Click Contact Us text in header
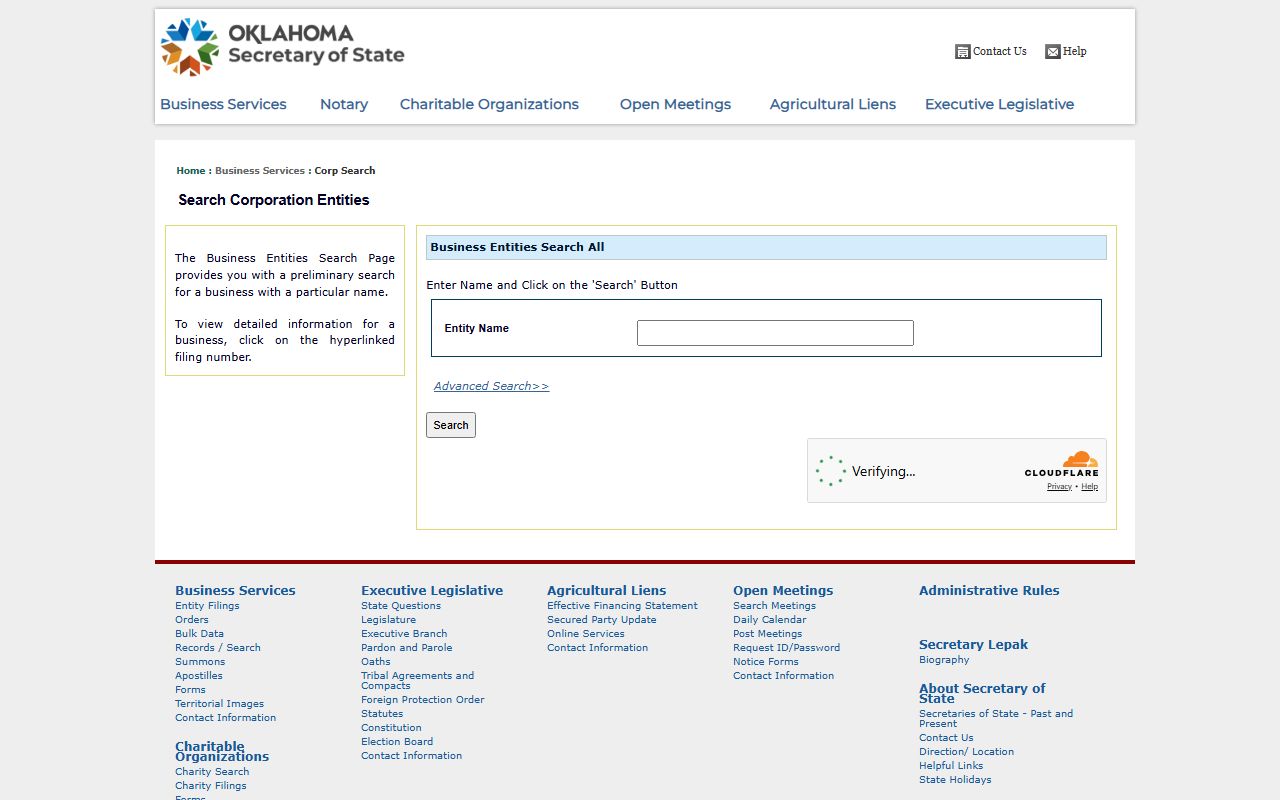Image resolution: width=1280 pixels, height=800 pixels. (1000, 51)
